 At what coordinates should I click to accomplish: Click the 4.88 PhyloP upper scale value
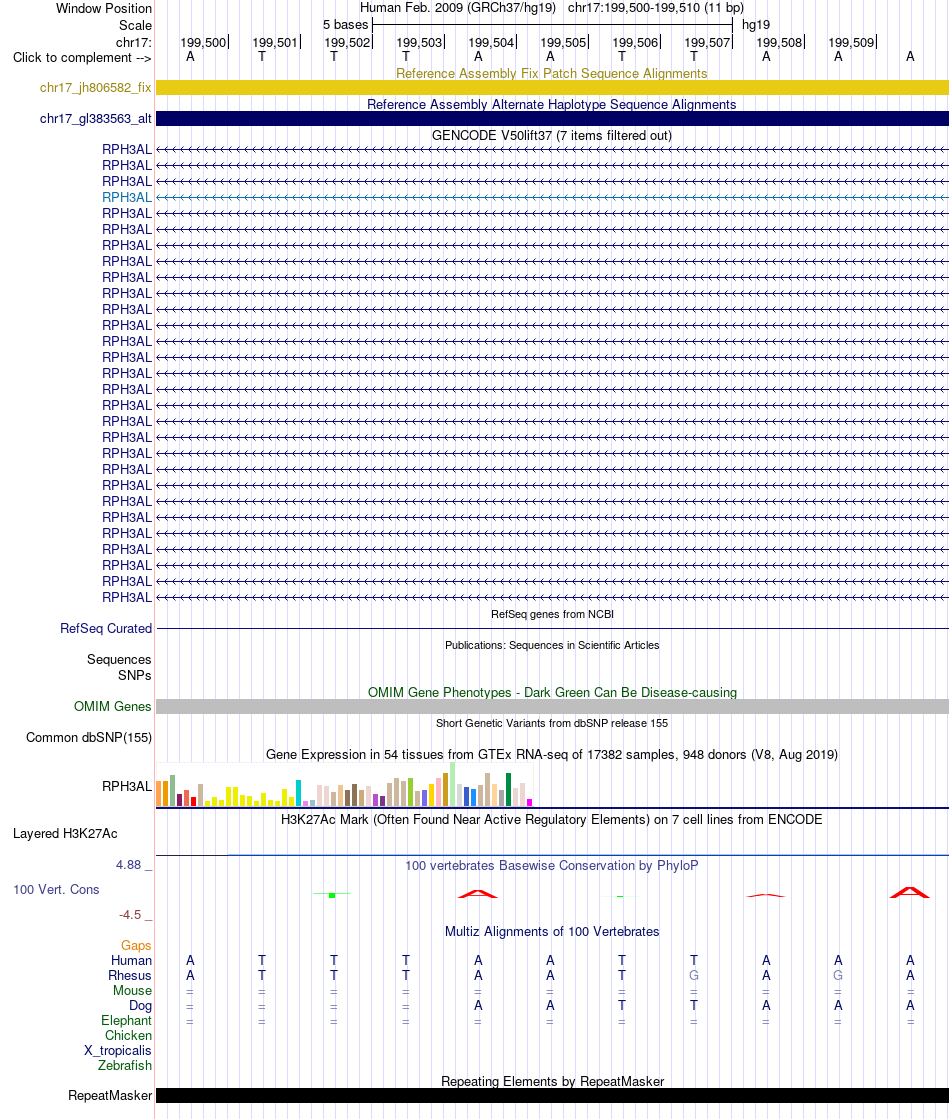coord(129,865)
